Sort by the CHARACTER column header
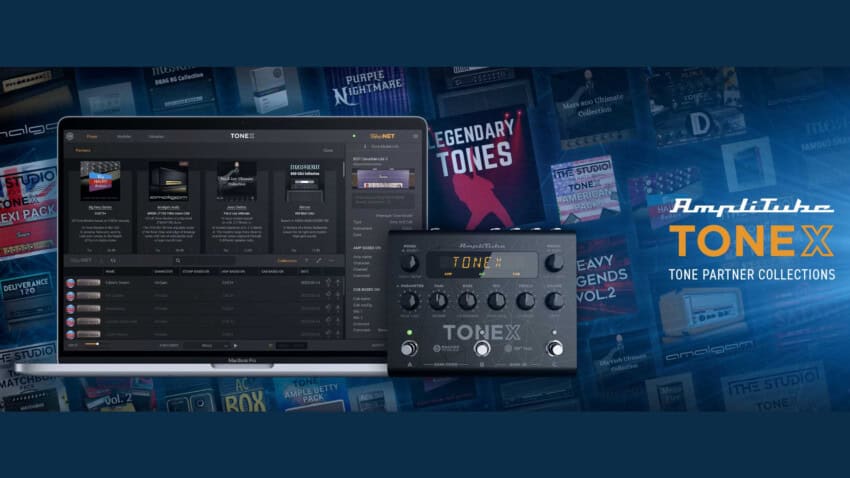Screen dimensions: 850x478 [163, 271]
